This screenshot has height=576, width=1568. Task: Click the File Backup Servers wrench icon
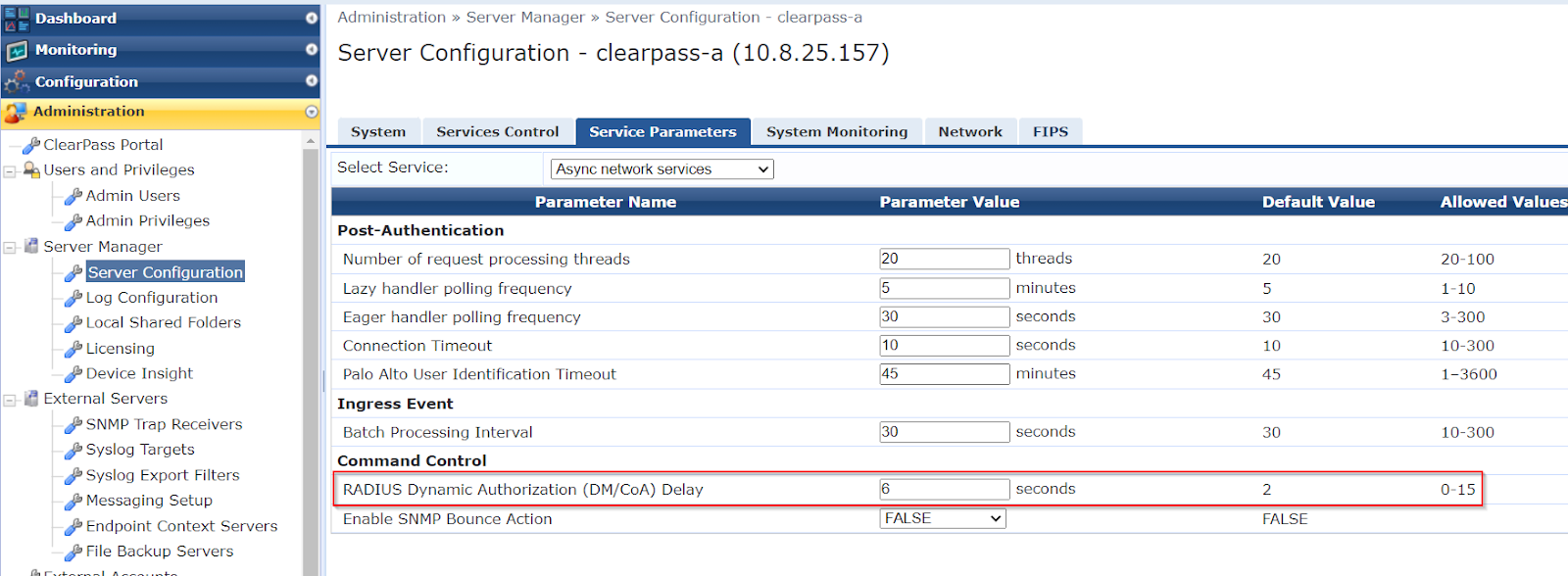pos(73,552)
